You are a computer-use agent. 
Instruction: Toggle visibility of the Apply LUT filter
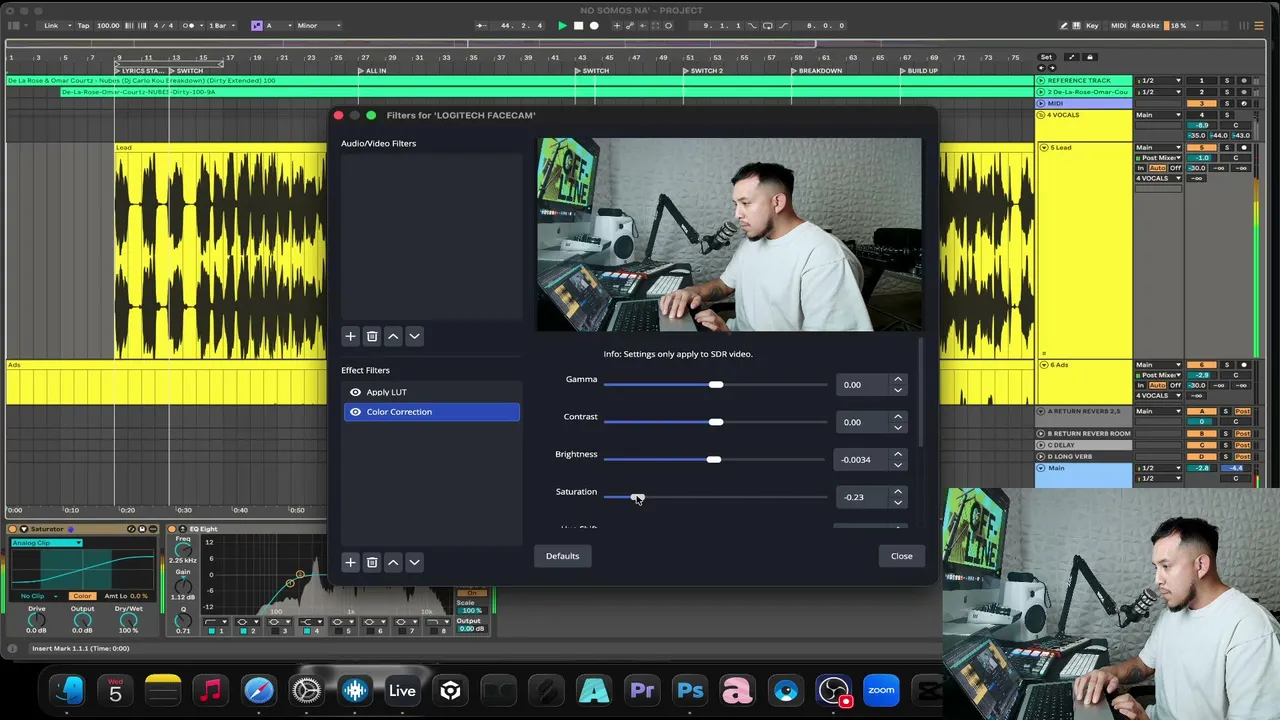[355, 392]
